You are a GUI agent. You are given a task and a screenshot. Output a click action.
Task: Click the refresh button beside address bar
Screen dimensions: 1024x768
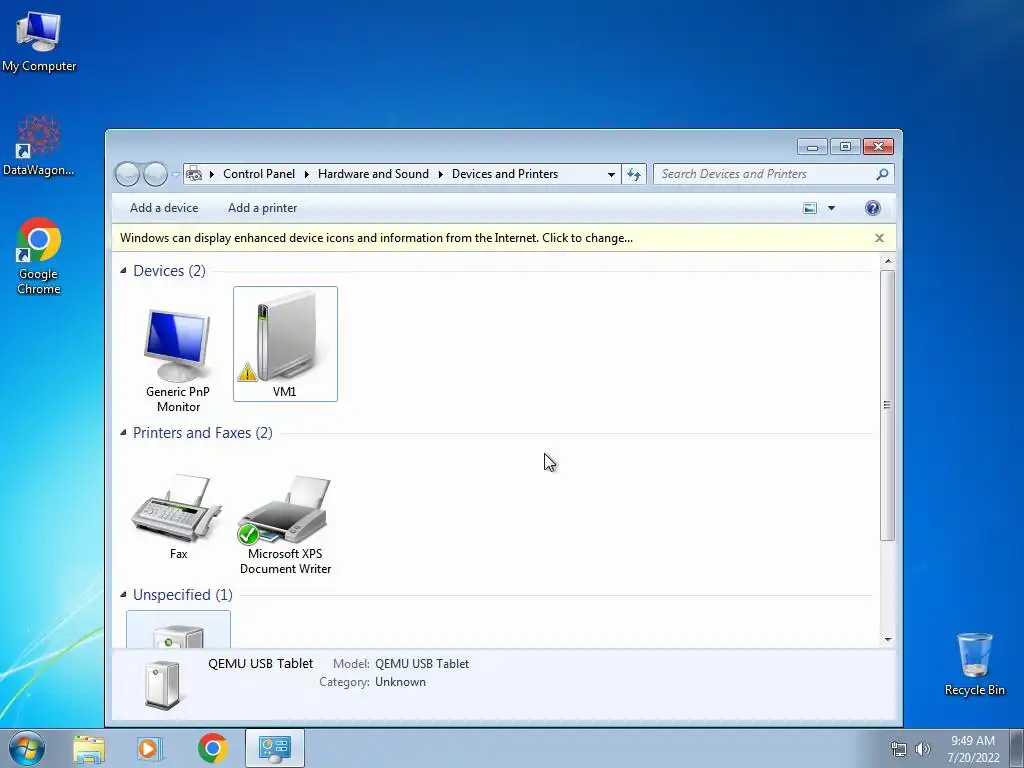[633, 174]
